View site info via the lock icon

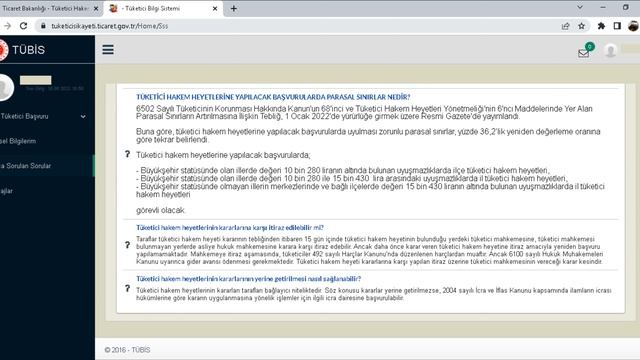point(43,26)
